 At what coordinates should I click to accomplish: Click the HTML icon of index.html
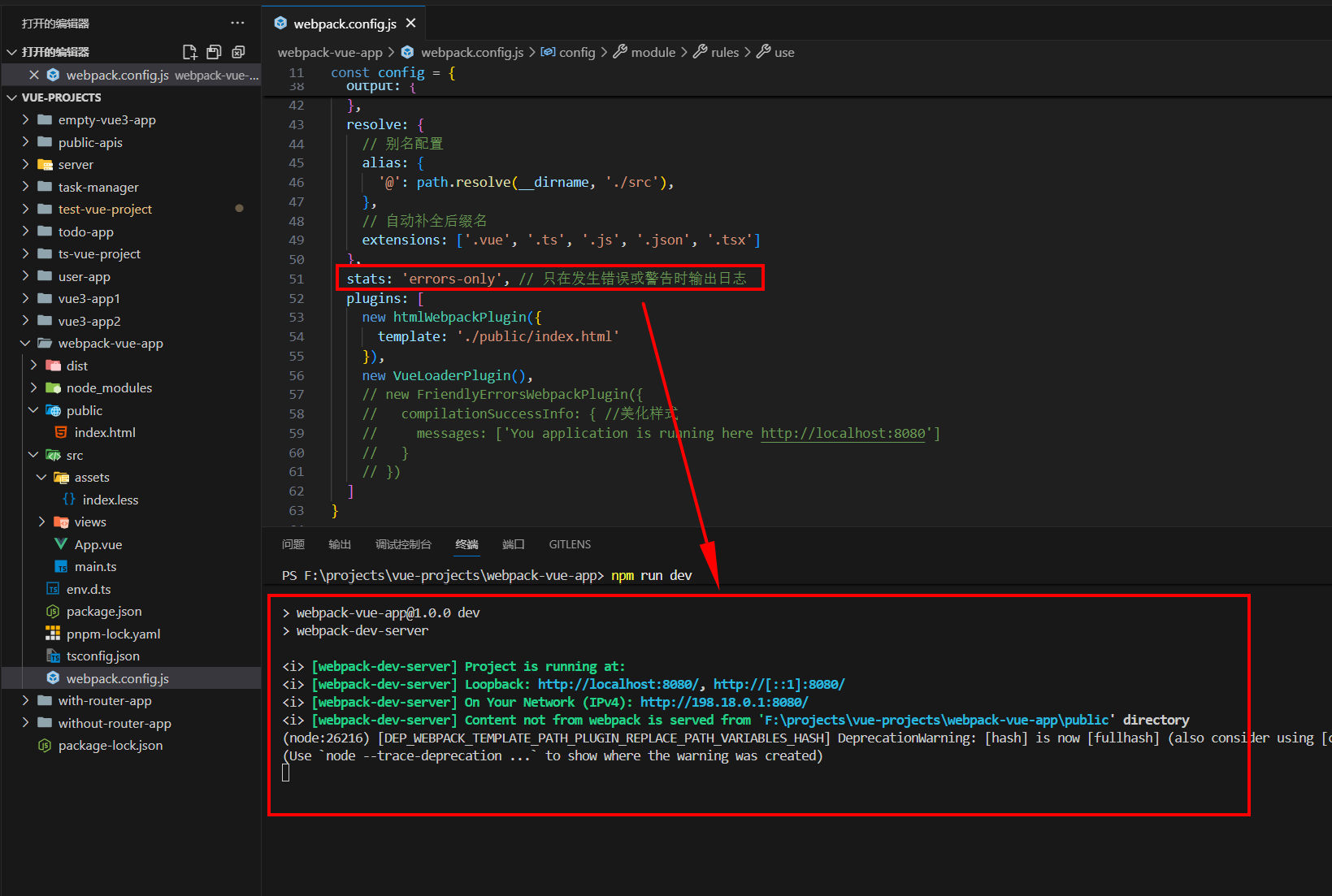tap(61, 432)
